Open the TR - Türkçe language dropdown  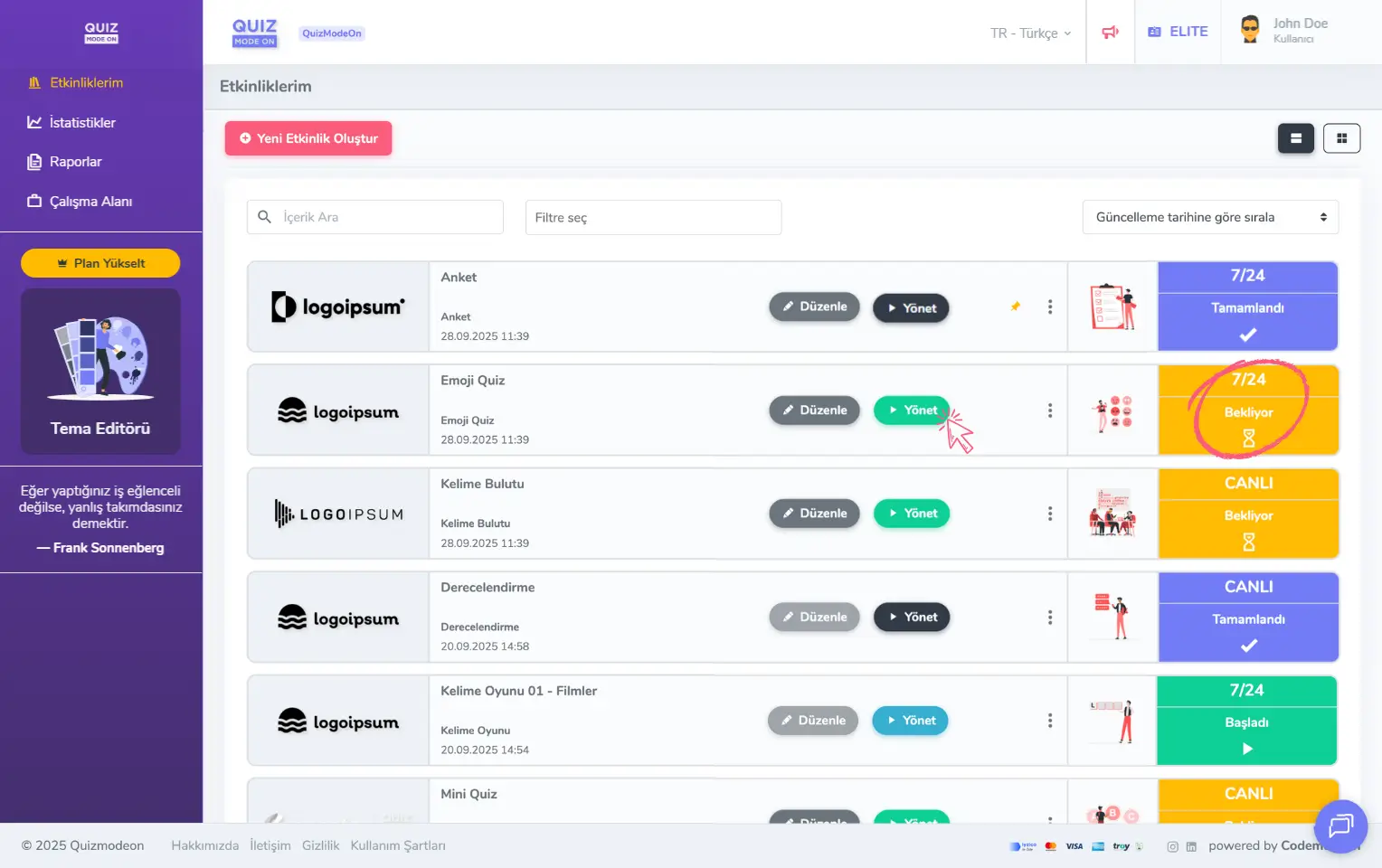click(x=1030, y=33)
